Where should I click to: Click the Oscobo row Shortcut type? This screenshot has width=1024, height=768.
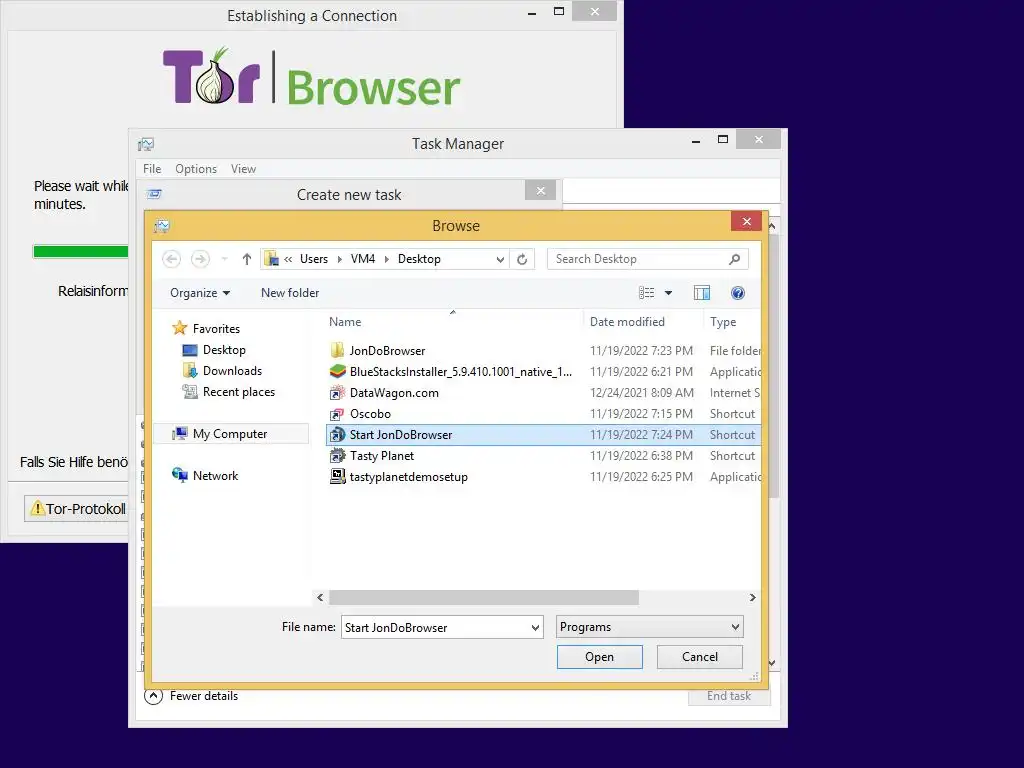[x=732, y=413]
